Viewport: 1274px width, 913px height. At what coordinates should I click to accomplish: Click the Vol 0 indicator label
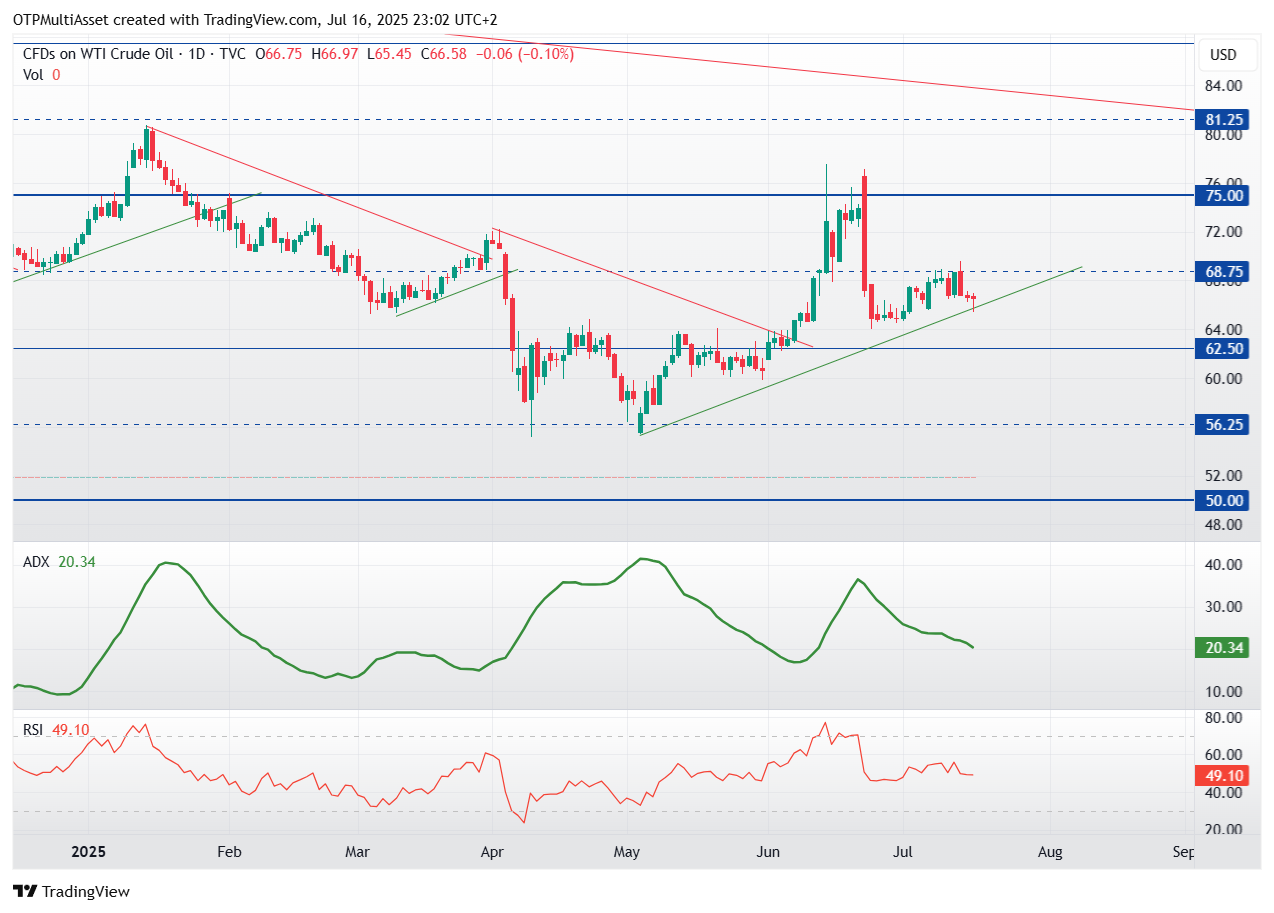coord(41,74)
